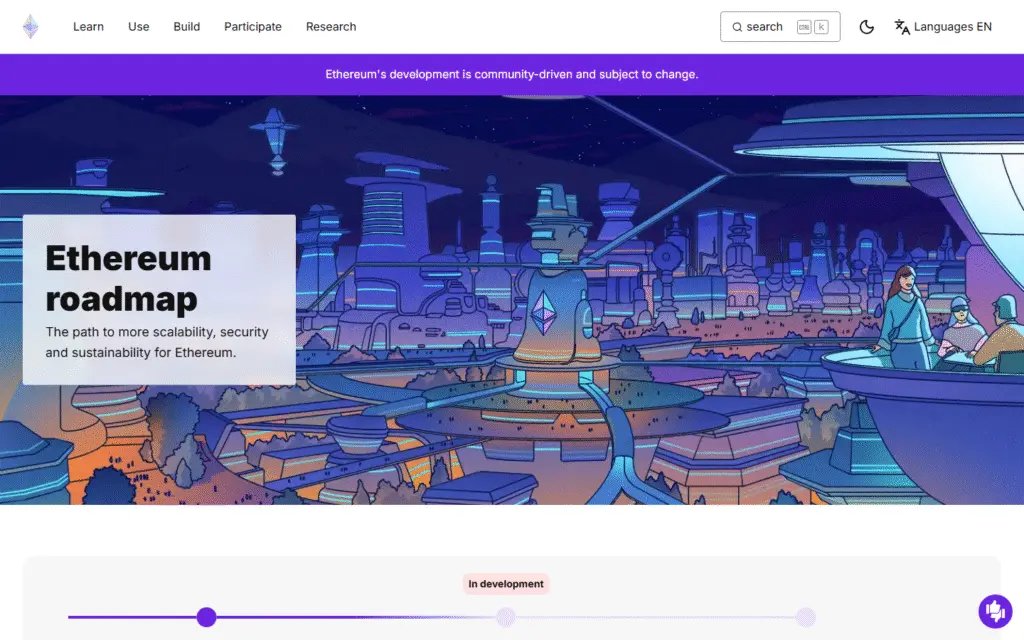Screen dimensions: 1024x640
Task: Click the magnifier icon in search
Action: [x=737, y=27]
